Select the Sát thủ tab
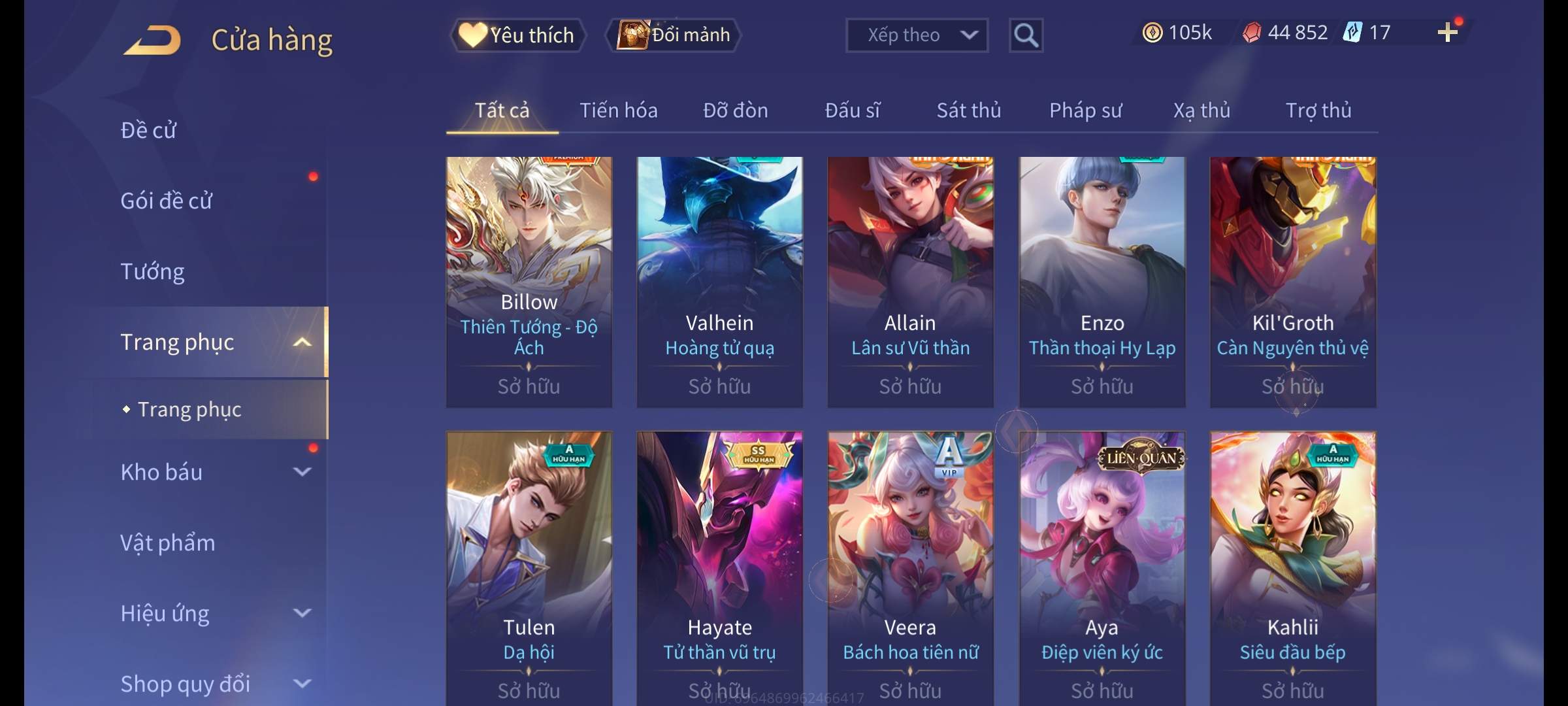Image resolution: width=1568 pixels, height=706 pixels. pyautogui.click(x=968, y=110)
